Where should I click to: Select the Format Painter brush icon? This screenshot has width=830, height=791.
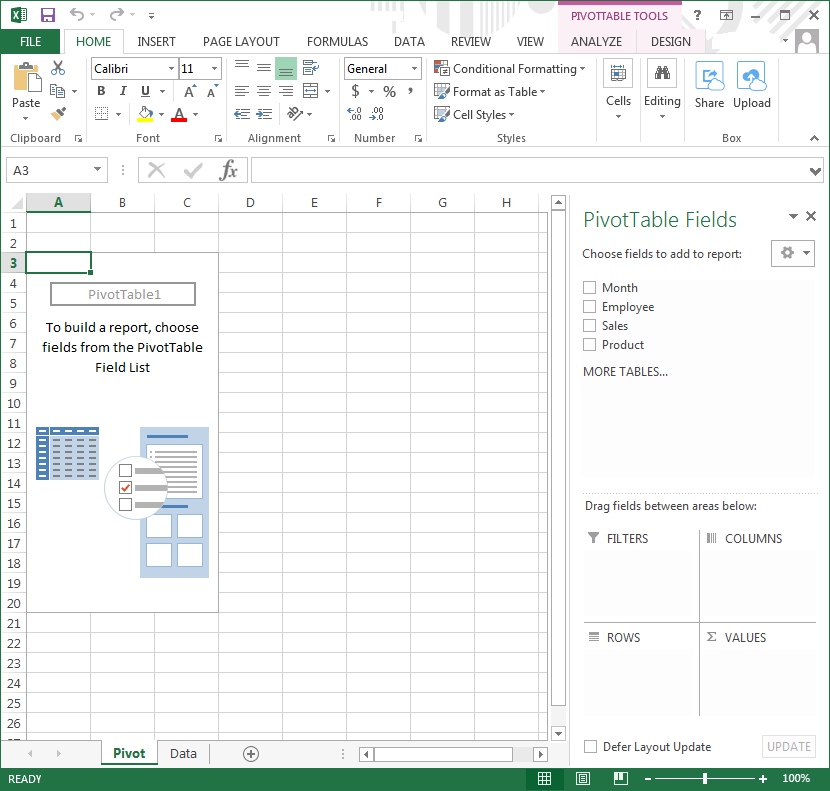(x=58, y=113)
